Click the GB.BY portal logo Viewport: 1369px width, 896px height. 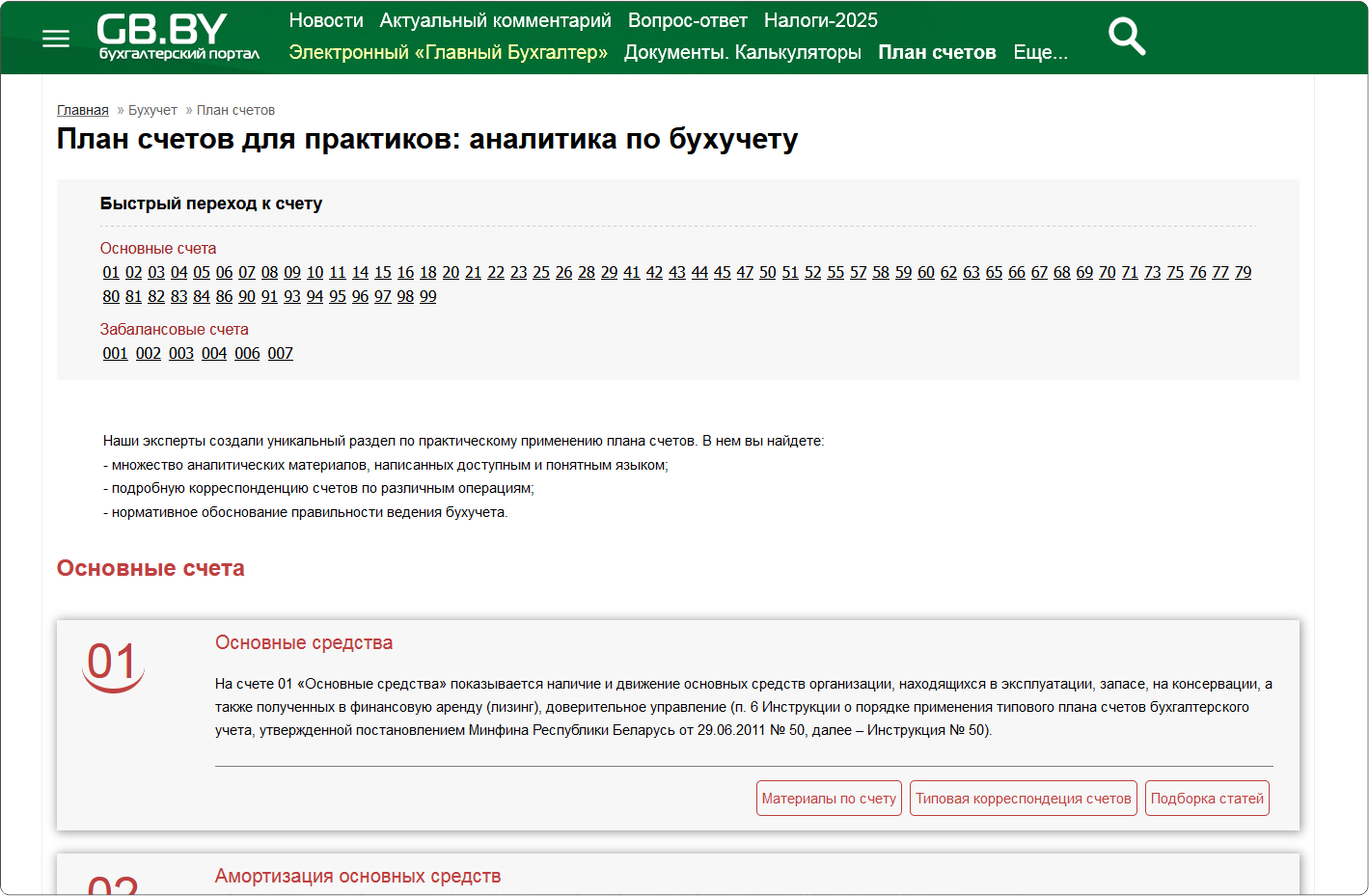178,37
